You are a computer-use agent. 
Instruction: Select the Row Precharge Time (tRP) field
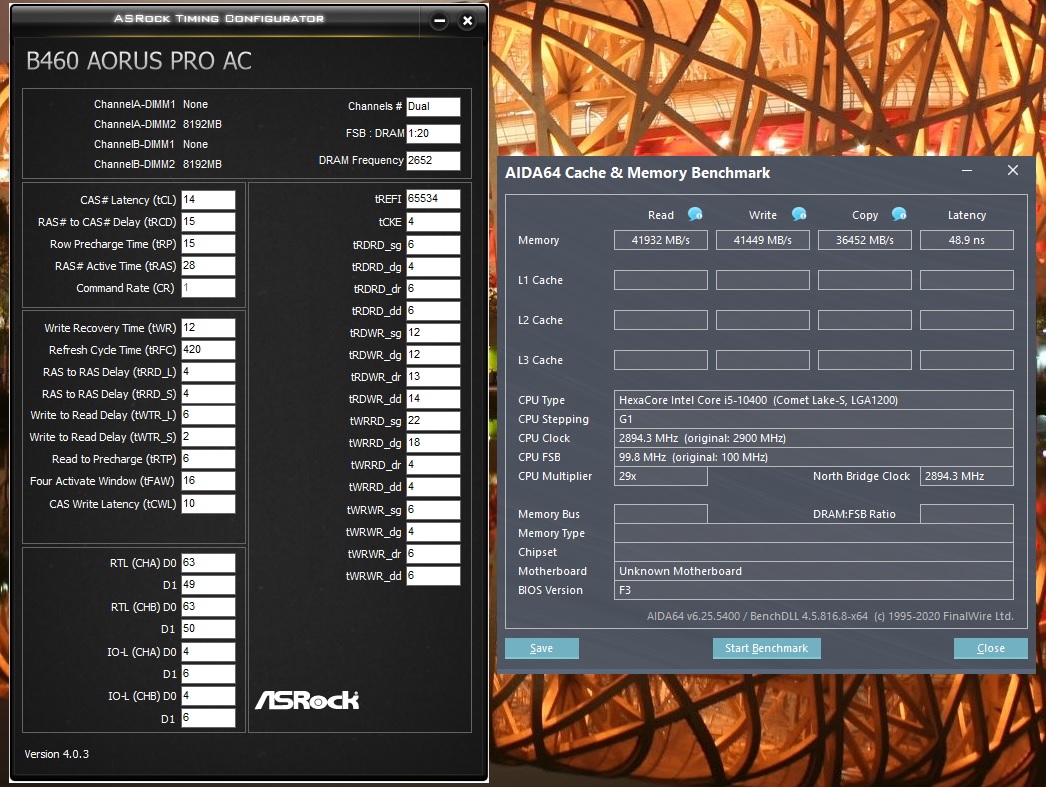click(208, 244)
